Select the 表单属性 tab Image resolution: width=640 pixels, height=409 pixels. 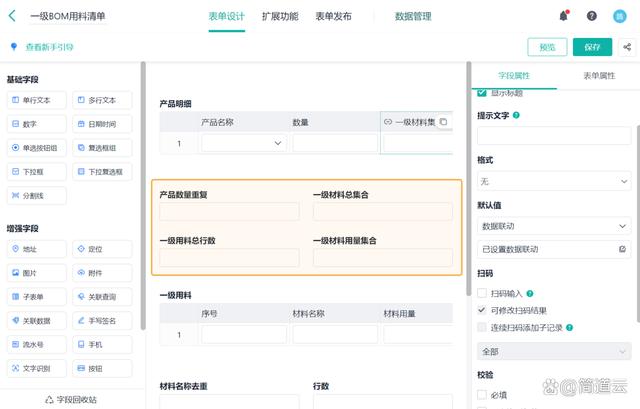599,76
